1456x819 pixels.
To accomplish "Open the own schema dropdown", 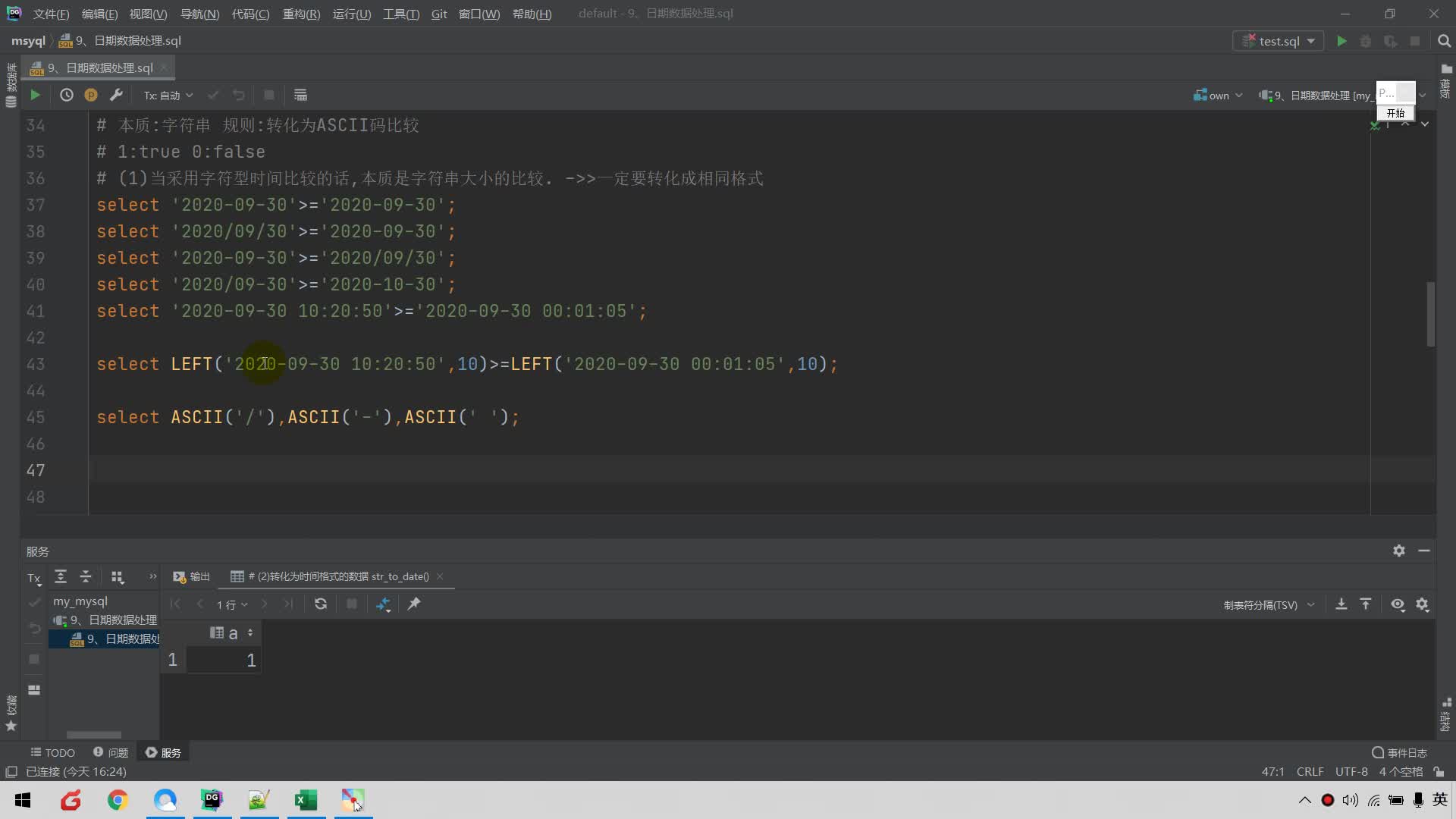I will coord(1218,95).
